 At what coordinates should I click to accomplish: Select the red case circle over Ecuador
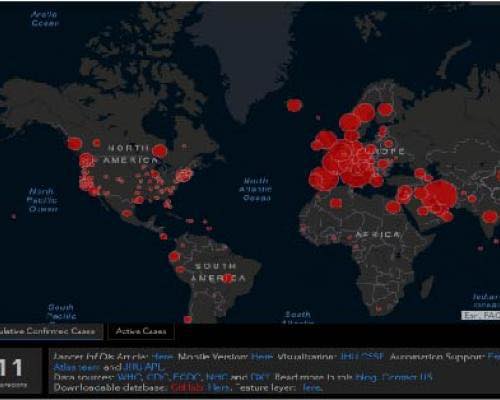174,257
